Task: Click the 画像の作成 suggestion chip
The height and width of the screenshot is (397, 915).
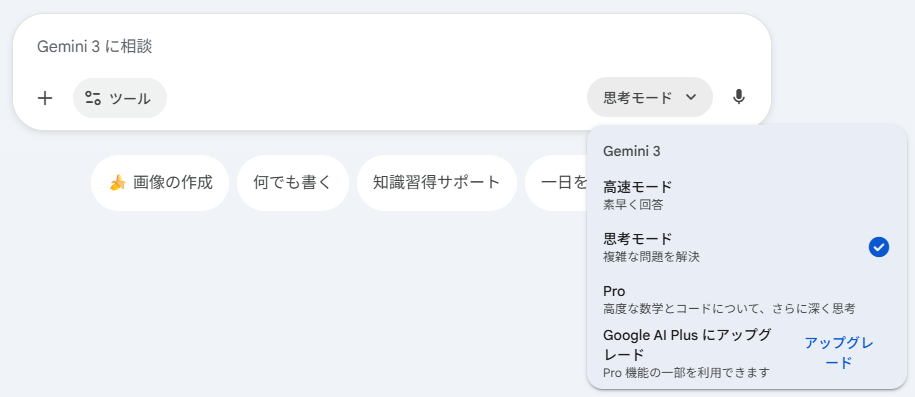Action: point(159,183)
